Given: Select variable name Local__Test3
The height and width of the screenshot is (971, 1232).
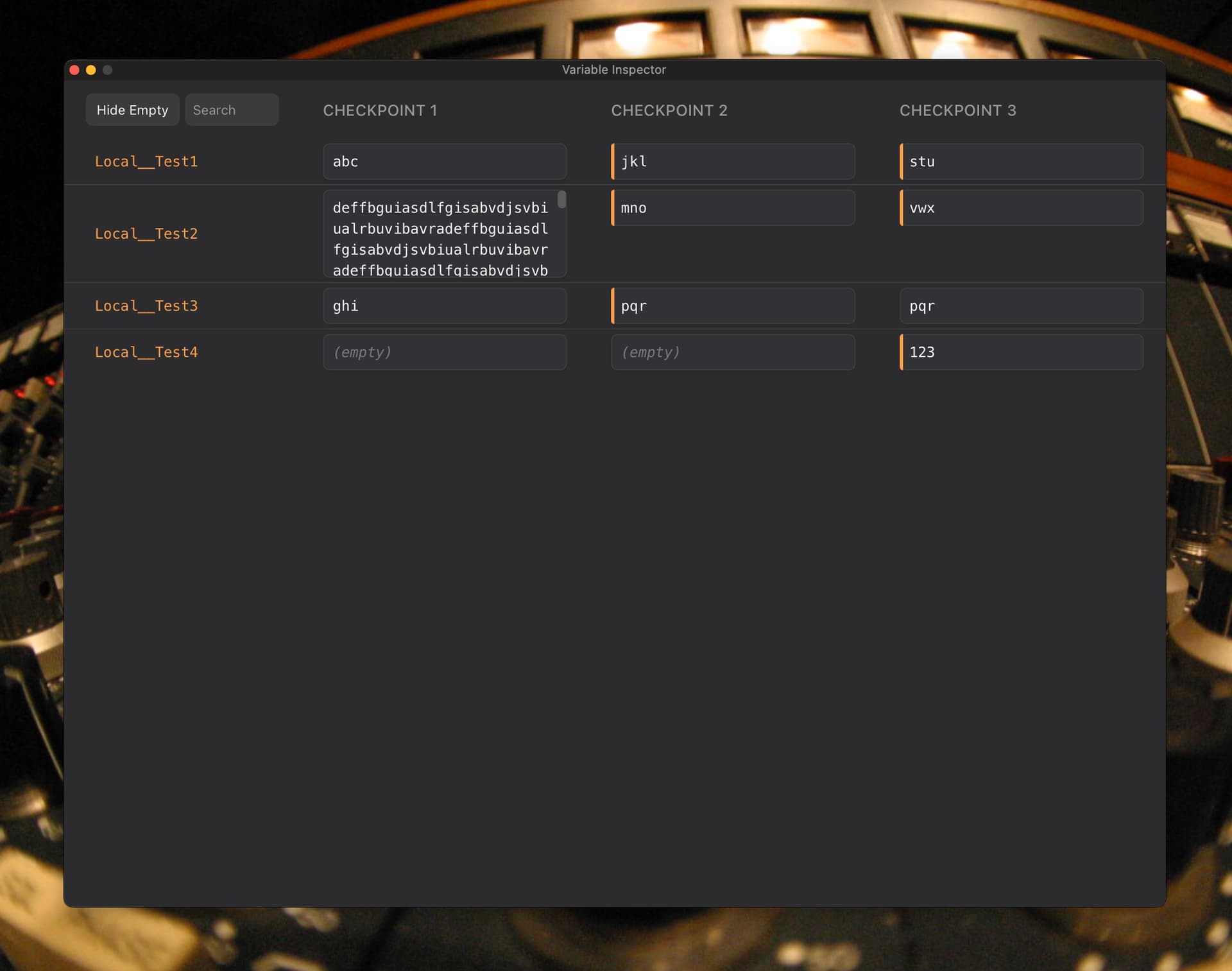Looking at the screenshot, I should 146,306.
